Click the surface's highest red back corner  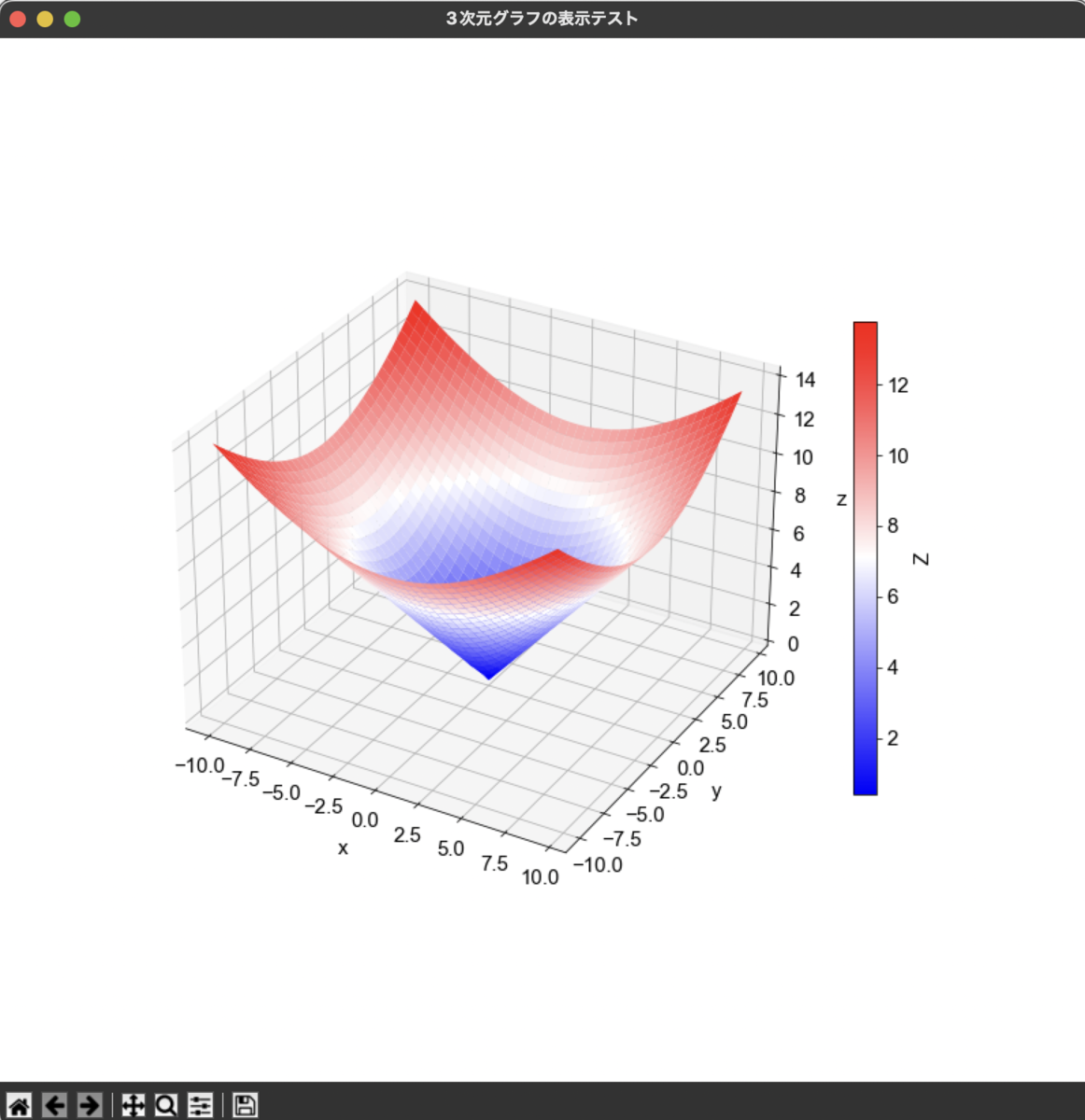pyautogui.click(x=416, y=303)
